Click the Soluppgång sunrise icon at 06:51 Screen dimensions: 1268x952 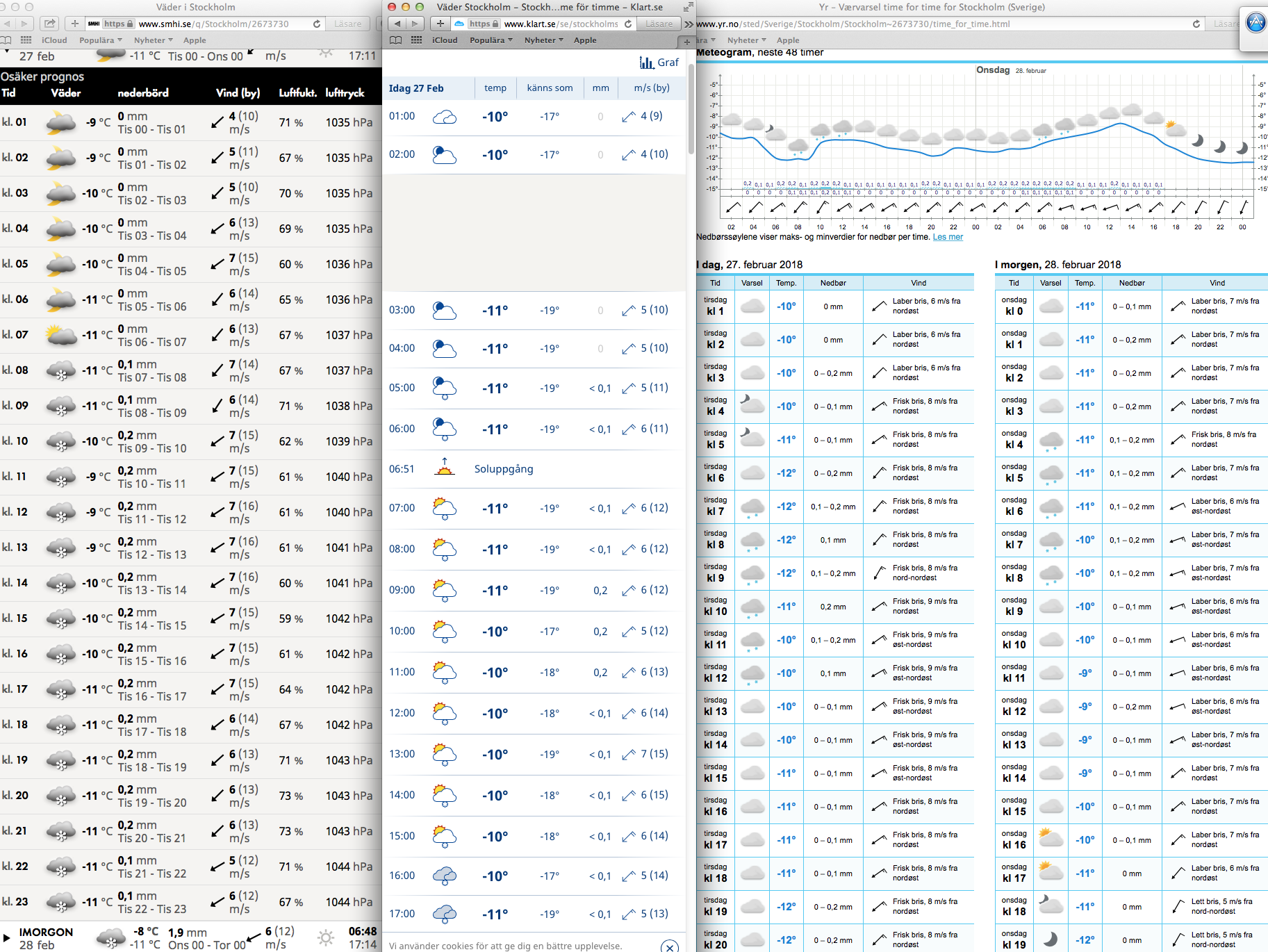(445, 468)
